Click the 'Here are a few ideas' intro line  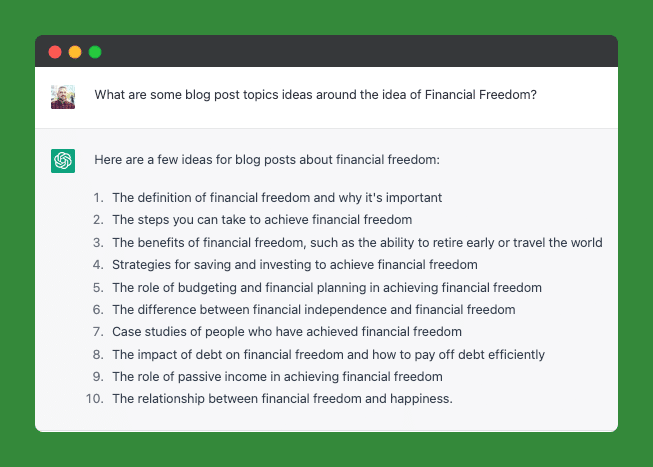(267, 159)
